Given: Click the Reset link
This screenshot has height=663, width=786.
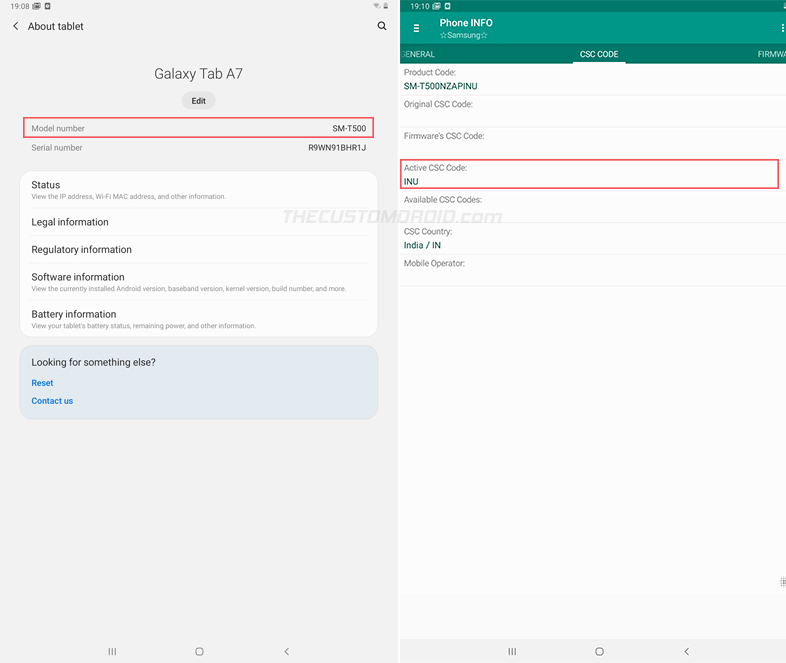Looking at the screenshot, I should pyautogui.click(x=42, y=383).
